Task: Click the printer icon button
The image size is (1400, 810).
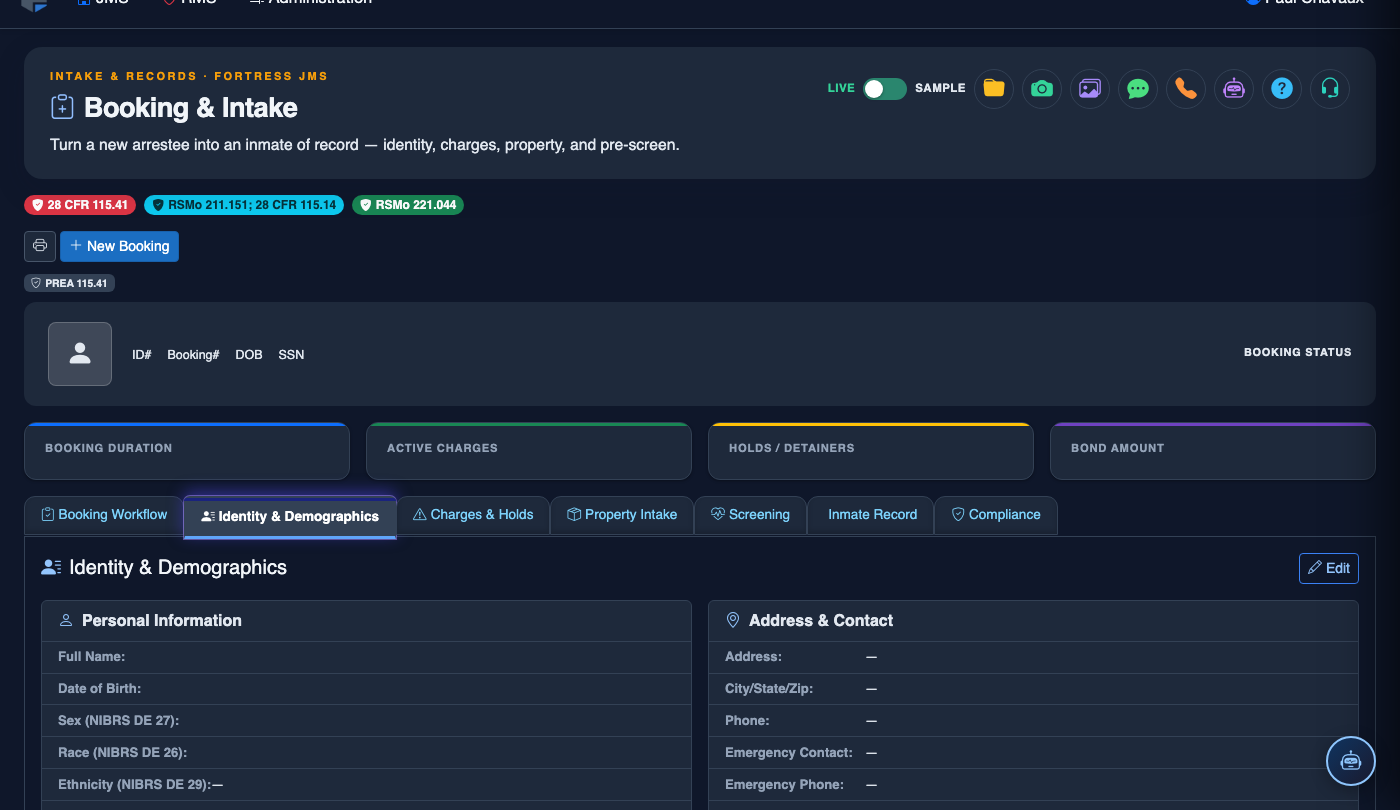Action: (x=40, y=246)
